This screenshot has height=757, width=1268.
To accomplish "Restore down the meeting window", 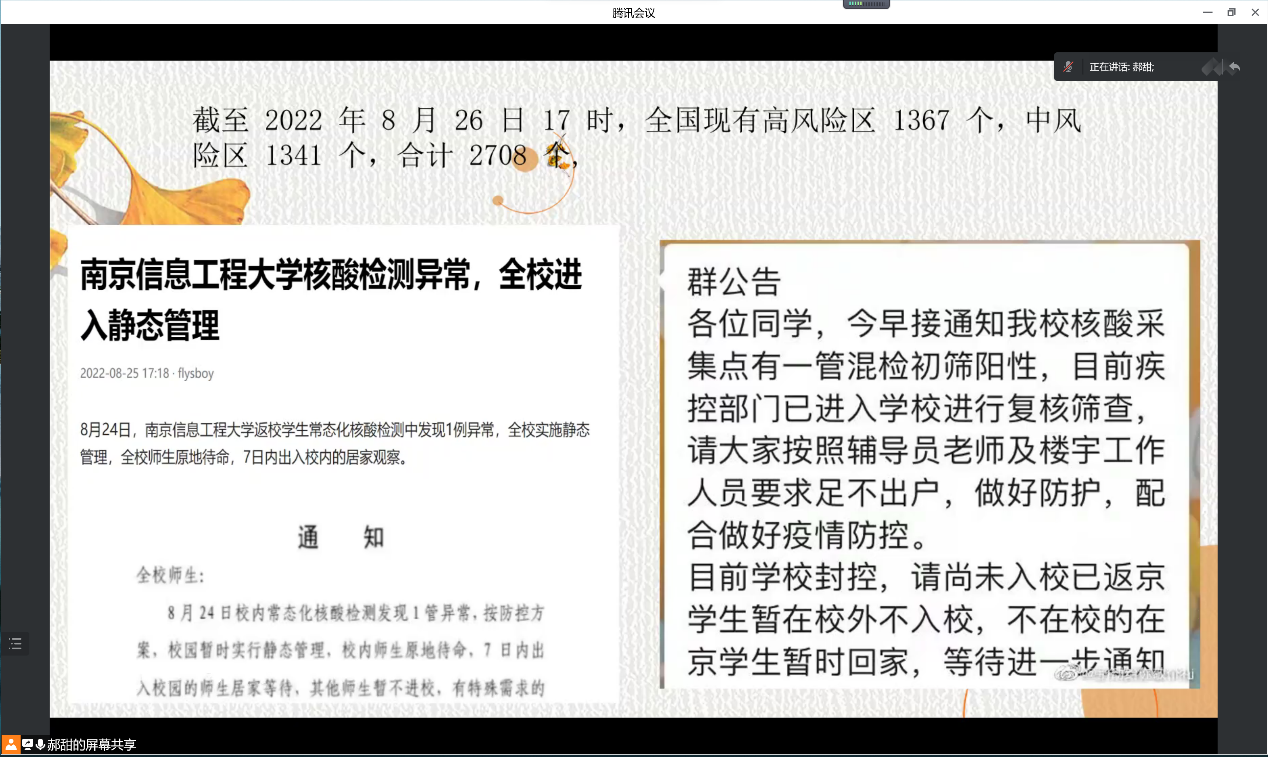I will coord(1231,12).
